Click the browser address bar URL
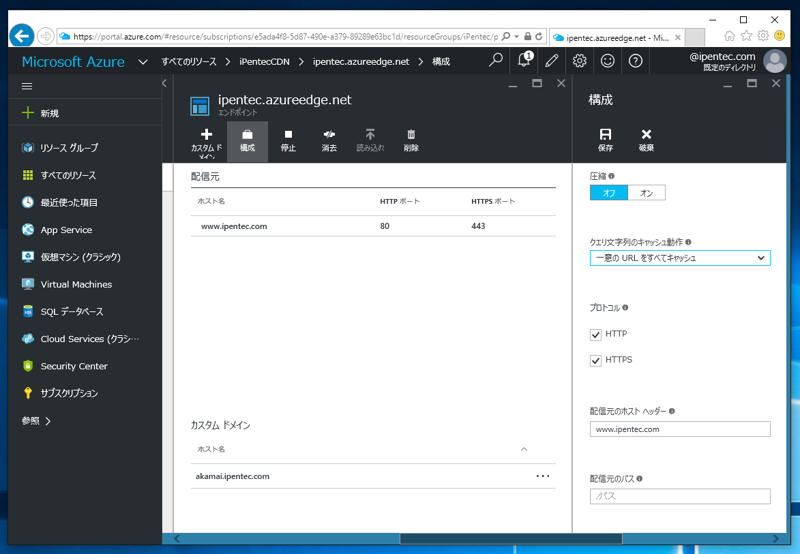This screenshot has width=800, height=554. [286, 37]
